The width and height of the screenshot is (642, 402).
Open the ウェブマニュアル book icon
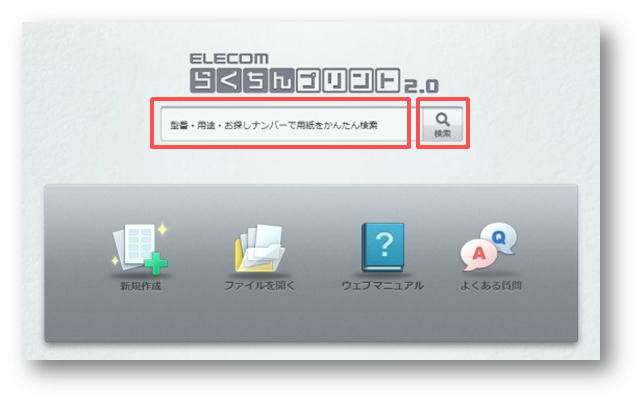pos(383,247)
